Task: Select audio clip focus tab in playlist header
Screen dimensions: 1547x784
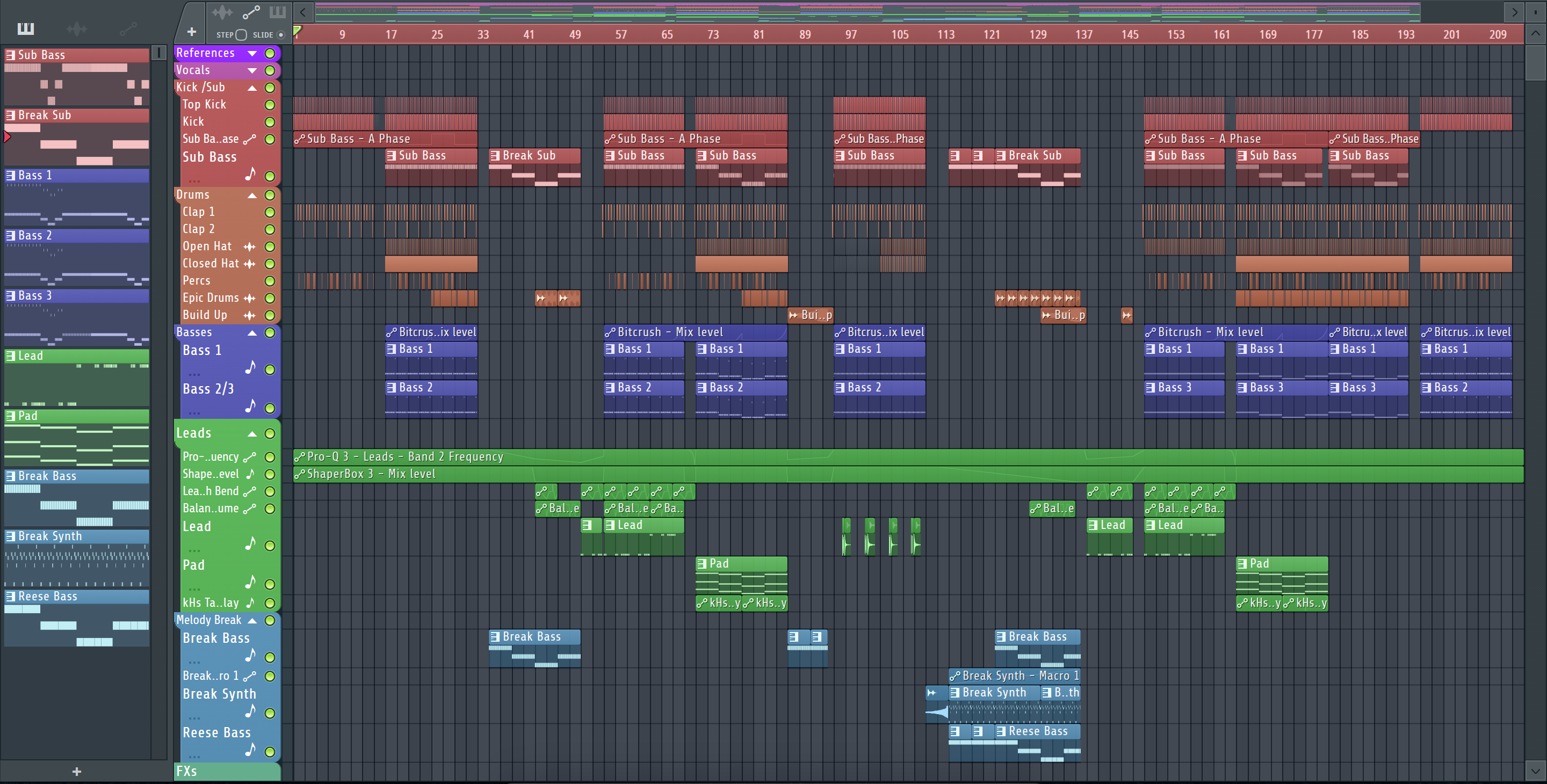Action: point(222,12)
